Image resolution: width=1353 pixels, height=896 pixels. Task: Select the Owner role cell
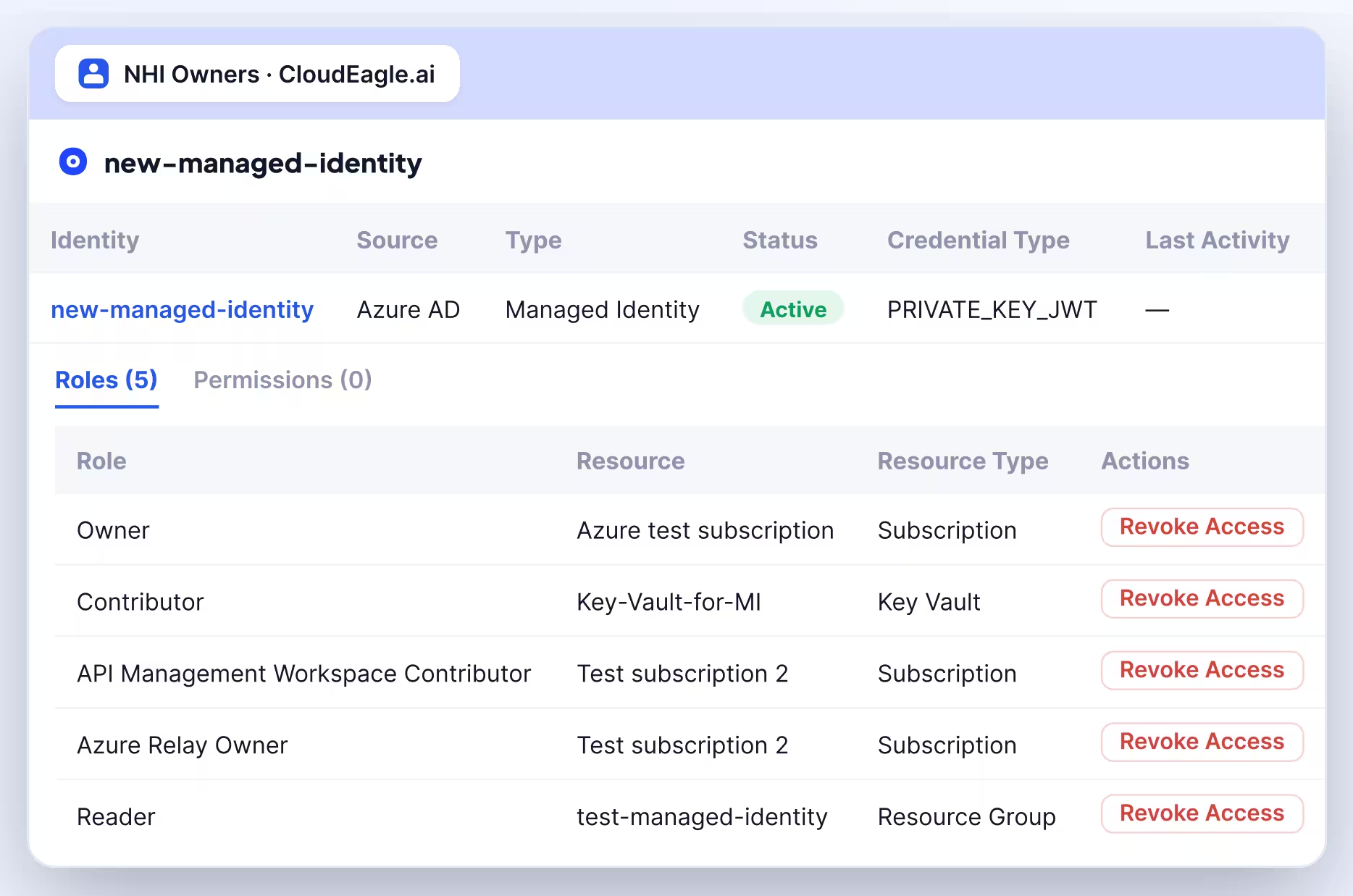tap(113, 530)
